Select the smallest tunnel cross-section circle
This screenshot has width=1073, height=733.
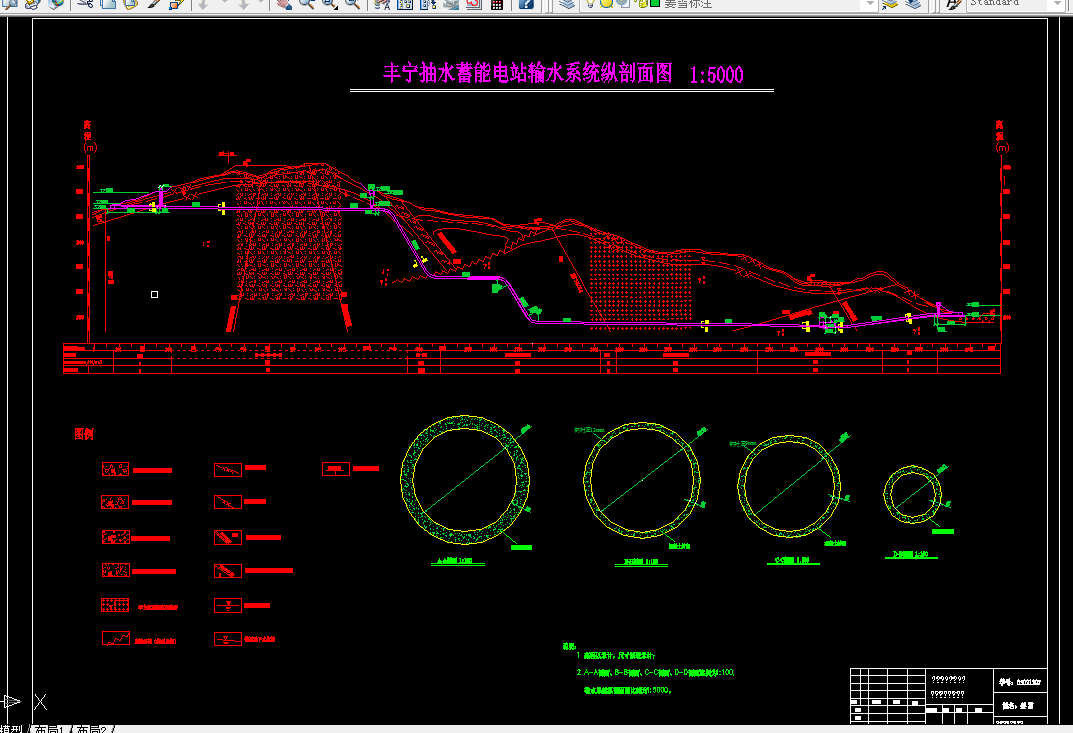pyautogui.click(x=912, y=495)
